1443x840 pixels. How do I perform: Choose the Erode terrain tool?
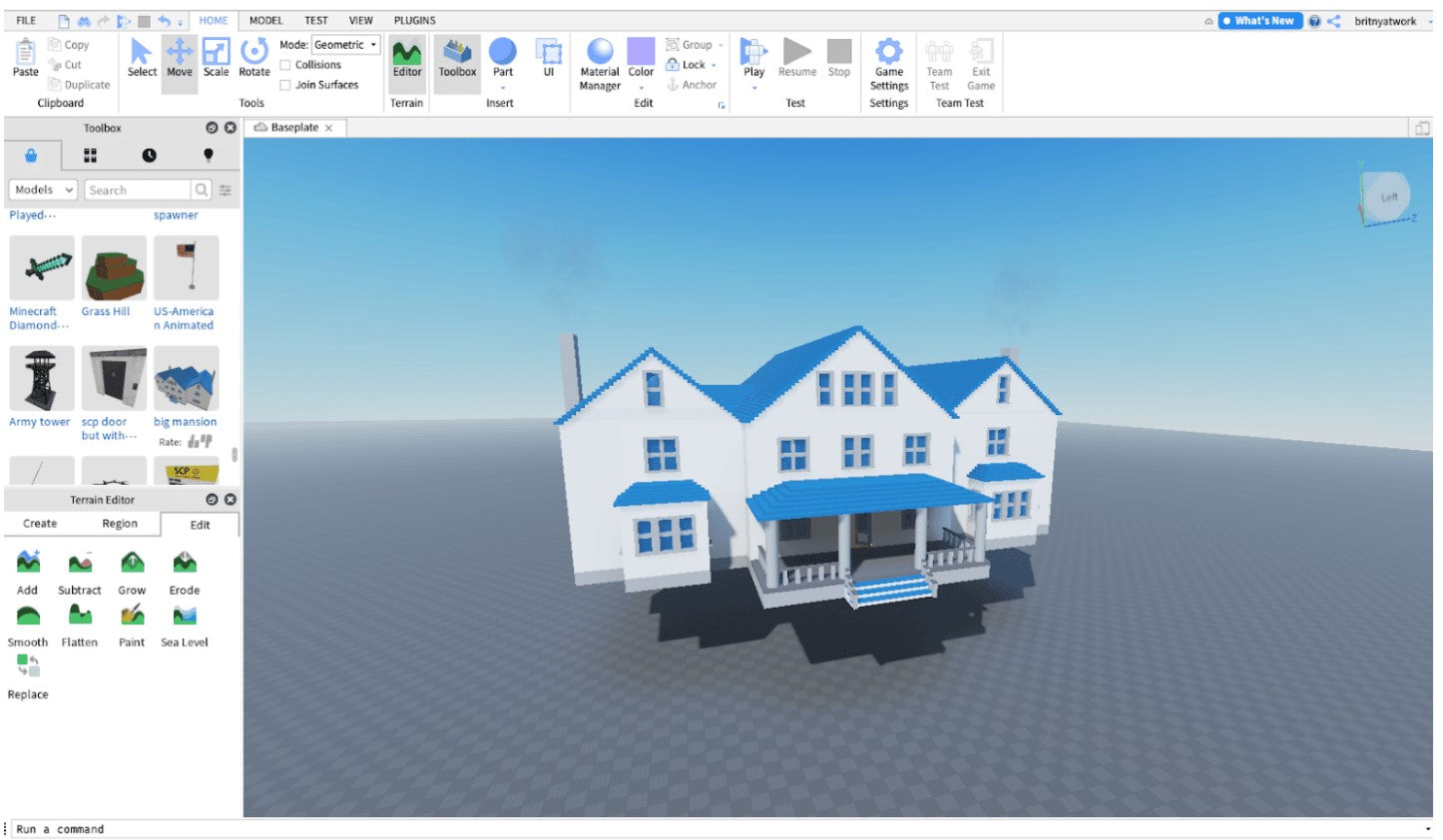click(x=185, y=565)
